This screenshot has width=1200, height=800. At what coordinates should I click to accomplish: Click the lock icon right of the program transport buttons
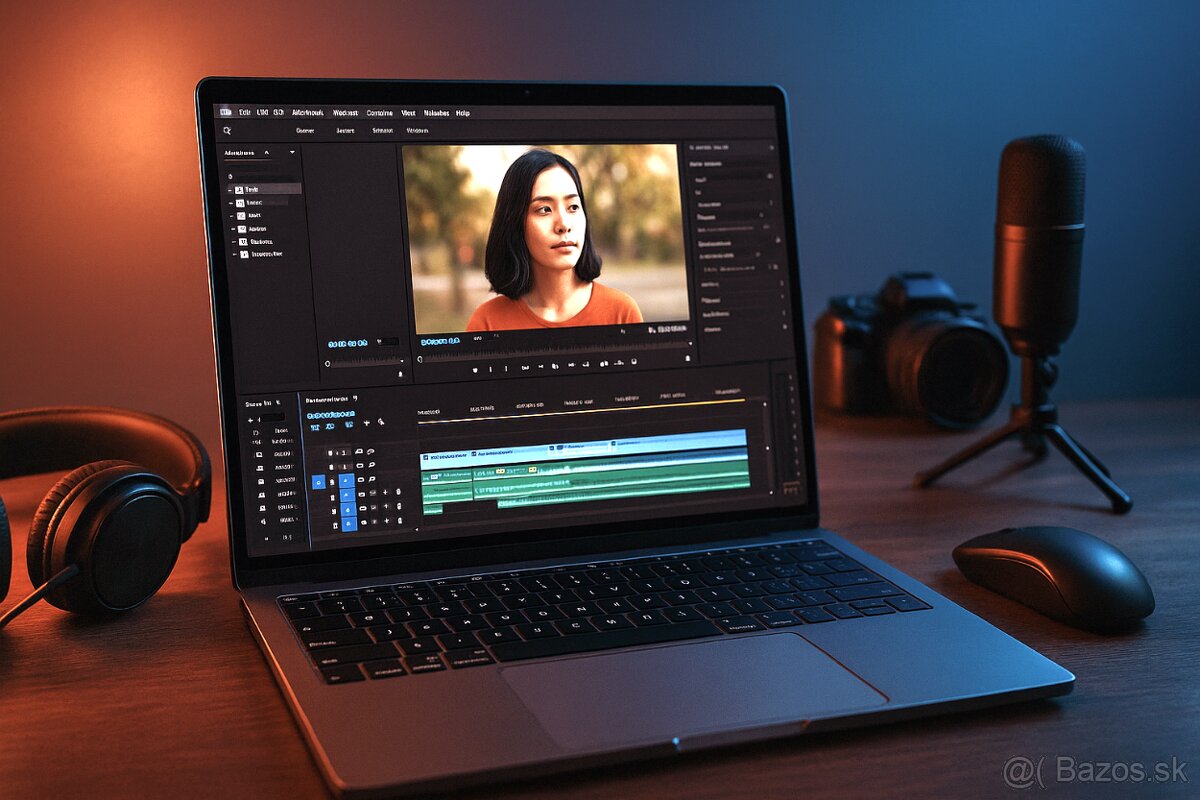[x=688, y=358]
